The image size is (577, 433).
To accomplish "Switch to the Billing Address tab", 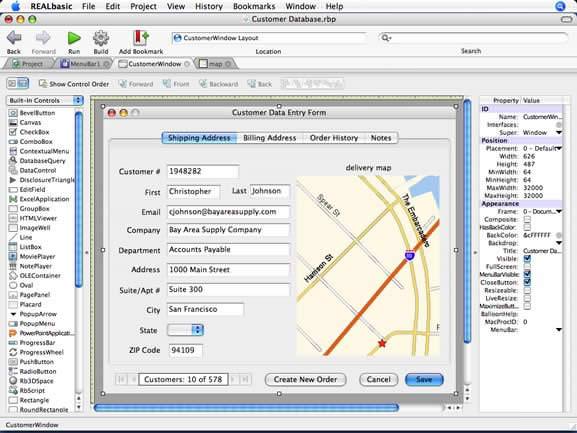I will [x=269, y=138].
